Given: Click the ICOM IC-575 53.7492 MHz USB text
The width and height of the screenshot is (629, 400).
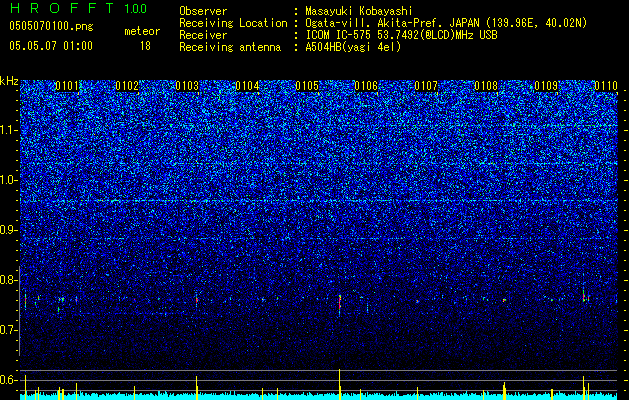Looking at the screenshot, I should [x=401, y=35].
